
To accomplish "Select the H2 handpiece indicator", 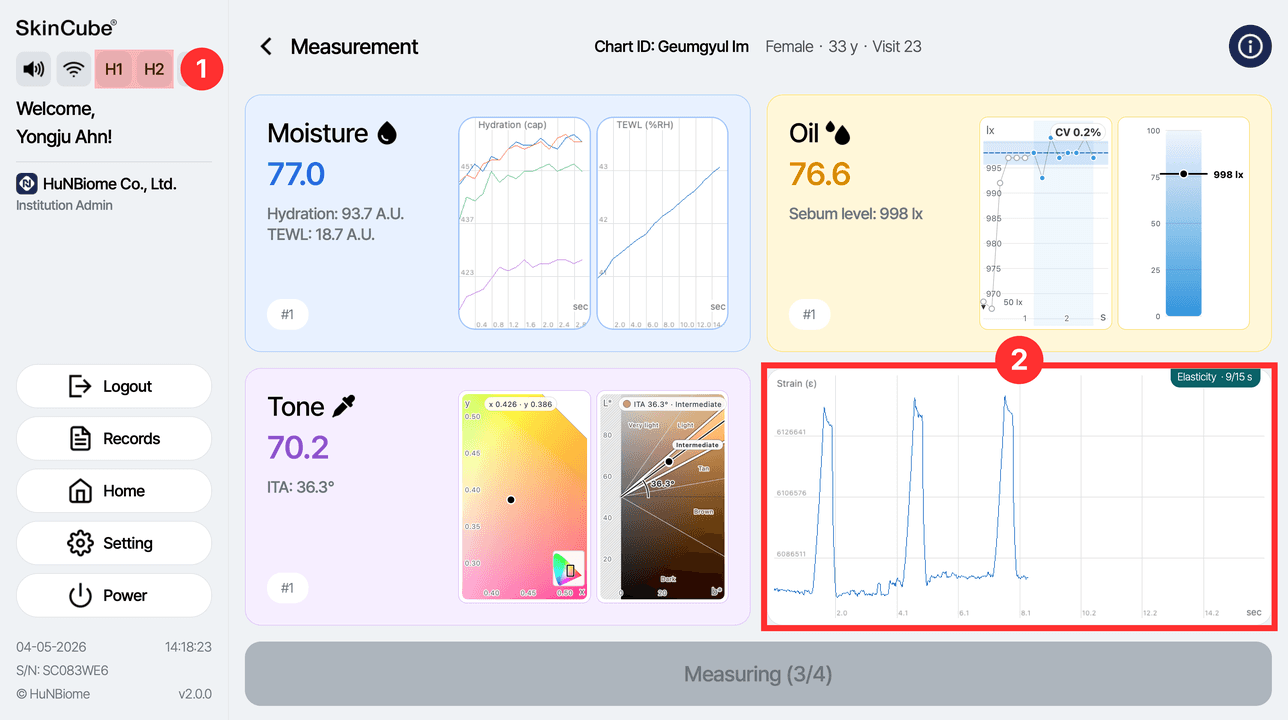I will click(154, 70).
